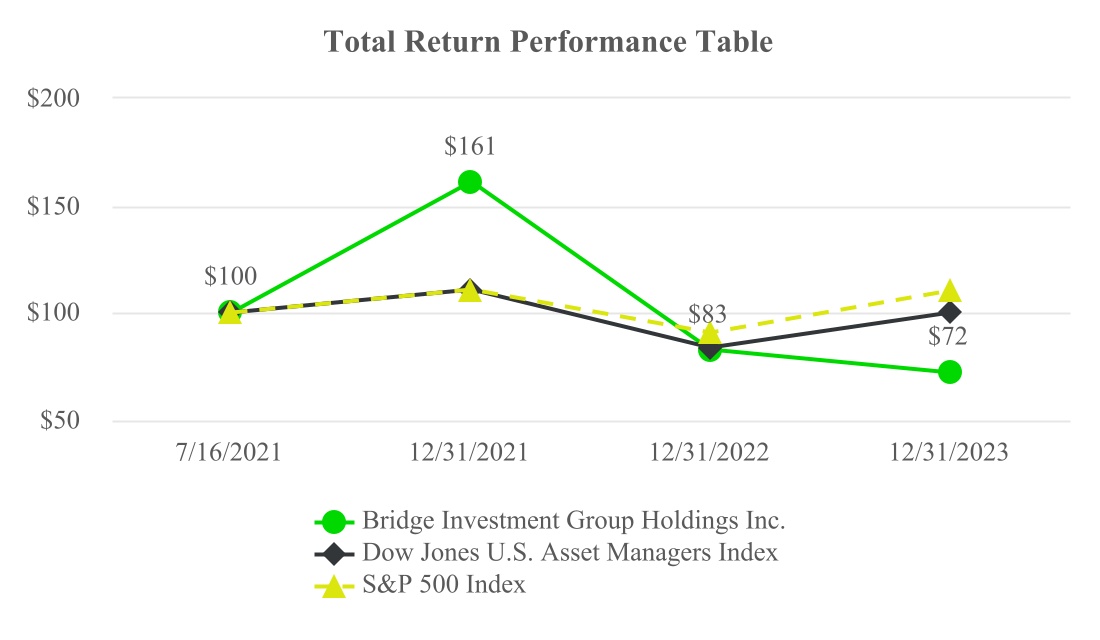This screenshot has height=640, width=1100.
Task: Click the $83 data label
Action: (708, 317)
